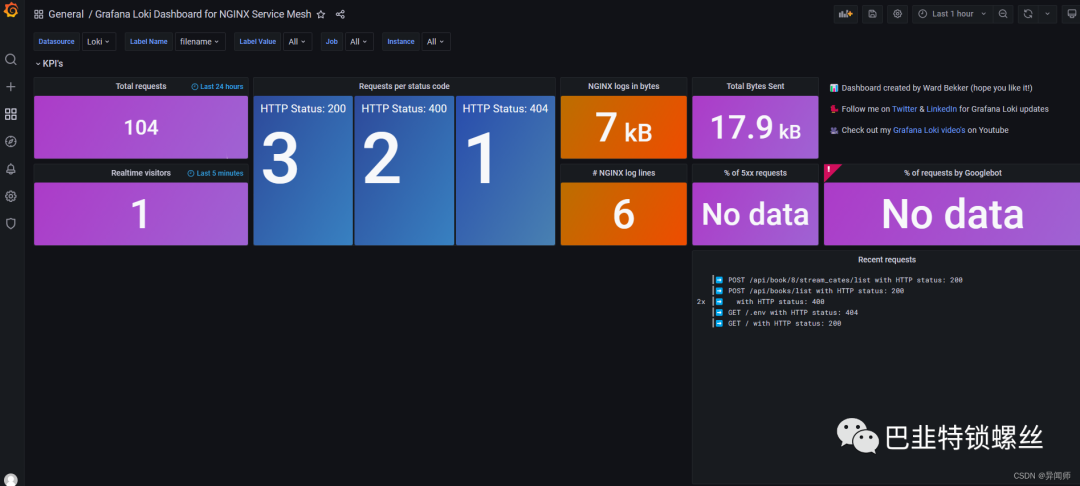
Task: Open the Label Value All dropdown
Action: point(298,42)
